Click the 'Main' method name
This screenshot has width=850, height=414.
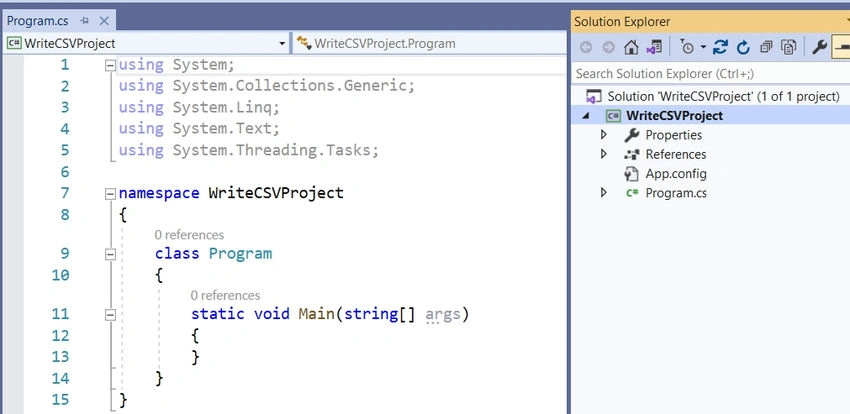pyautogui.click(x=317, y=314)
